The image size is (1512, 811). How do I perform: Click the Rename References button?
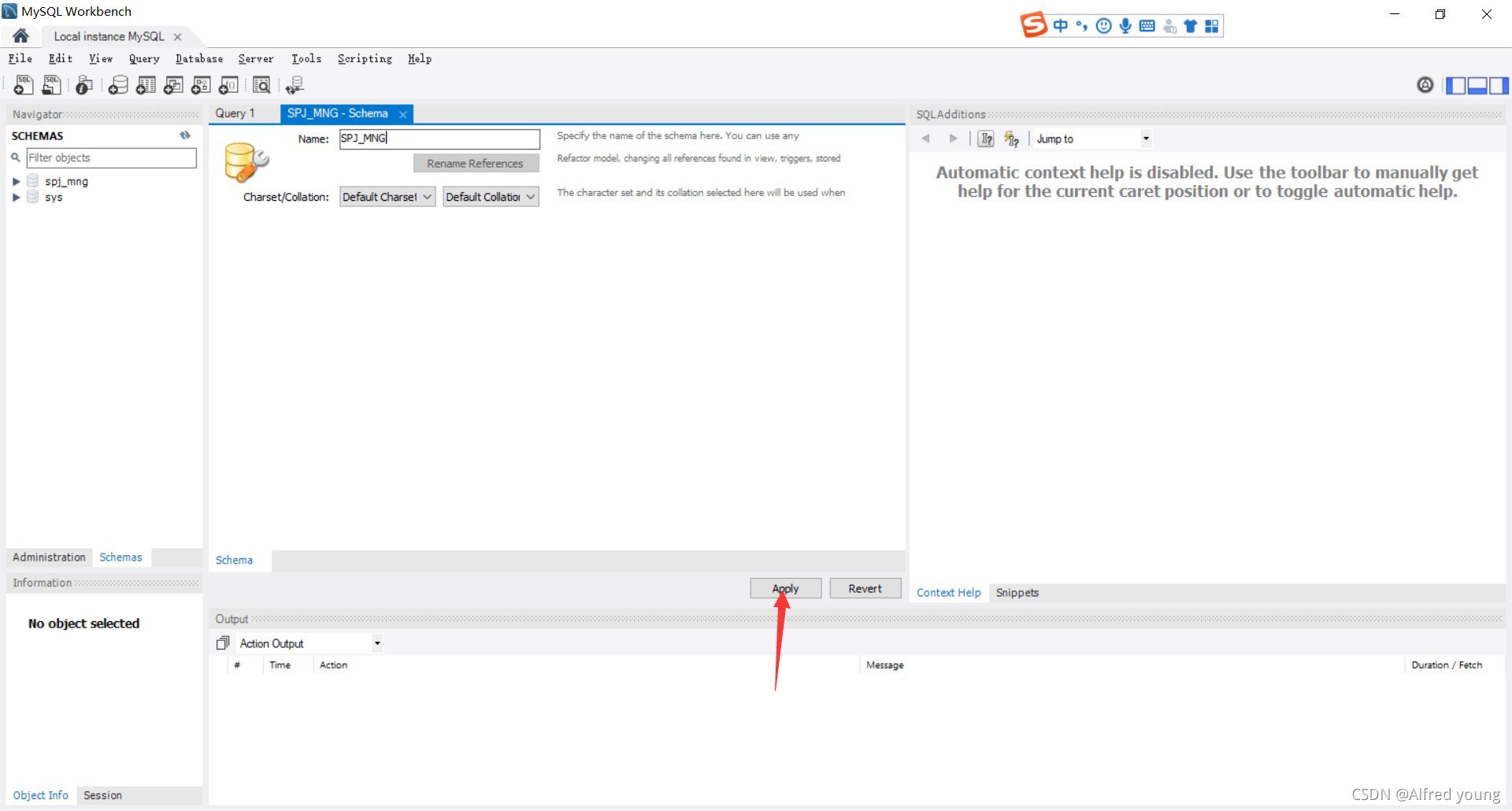point(476,163)
